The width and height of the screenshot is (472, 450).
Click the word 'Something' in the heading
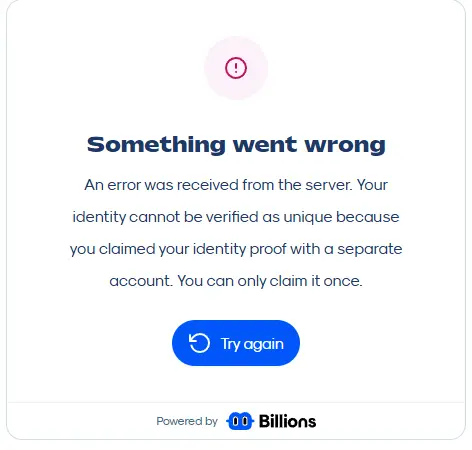pos(156,145)
